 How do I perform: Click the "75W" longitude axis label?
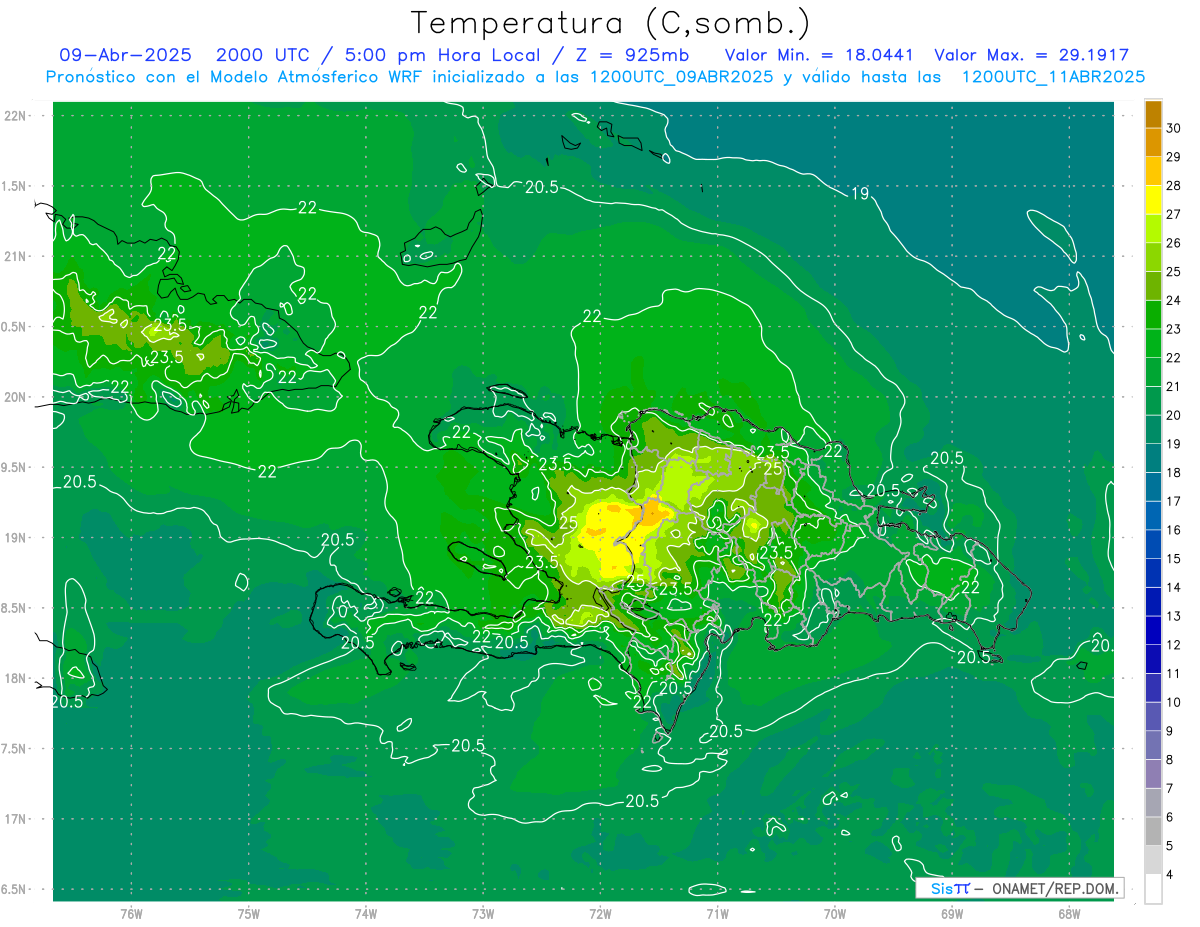tap(249, 914)
